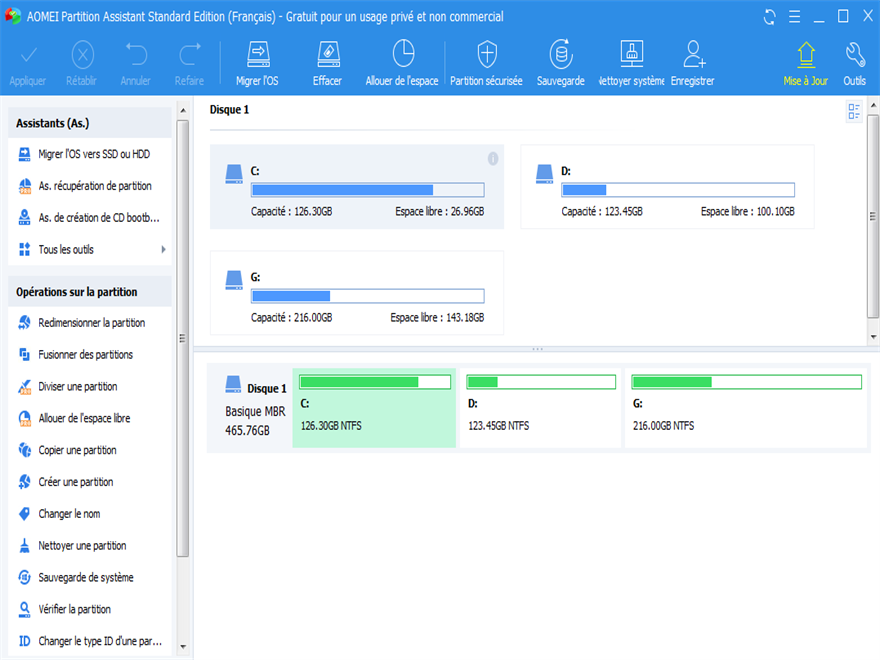Click Espace libre : 26.96GB text
The width and height of the screenshot is (880, 660).
[x=439, y=212]
